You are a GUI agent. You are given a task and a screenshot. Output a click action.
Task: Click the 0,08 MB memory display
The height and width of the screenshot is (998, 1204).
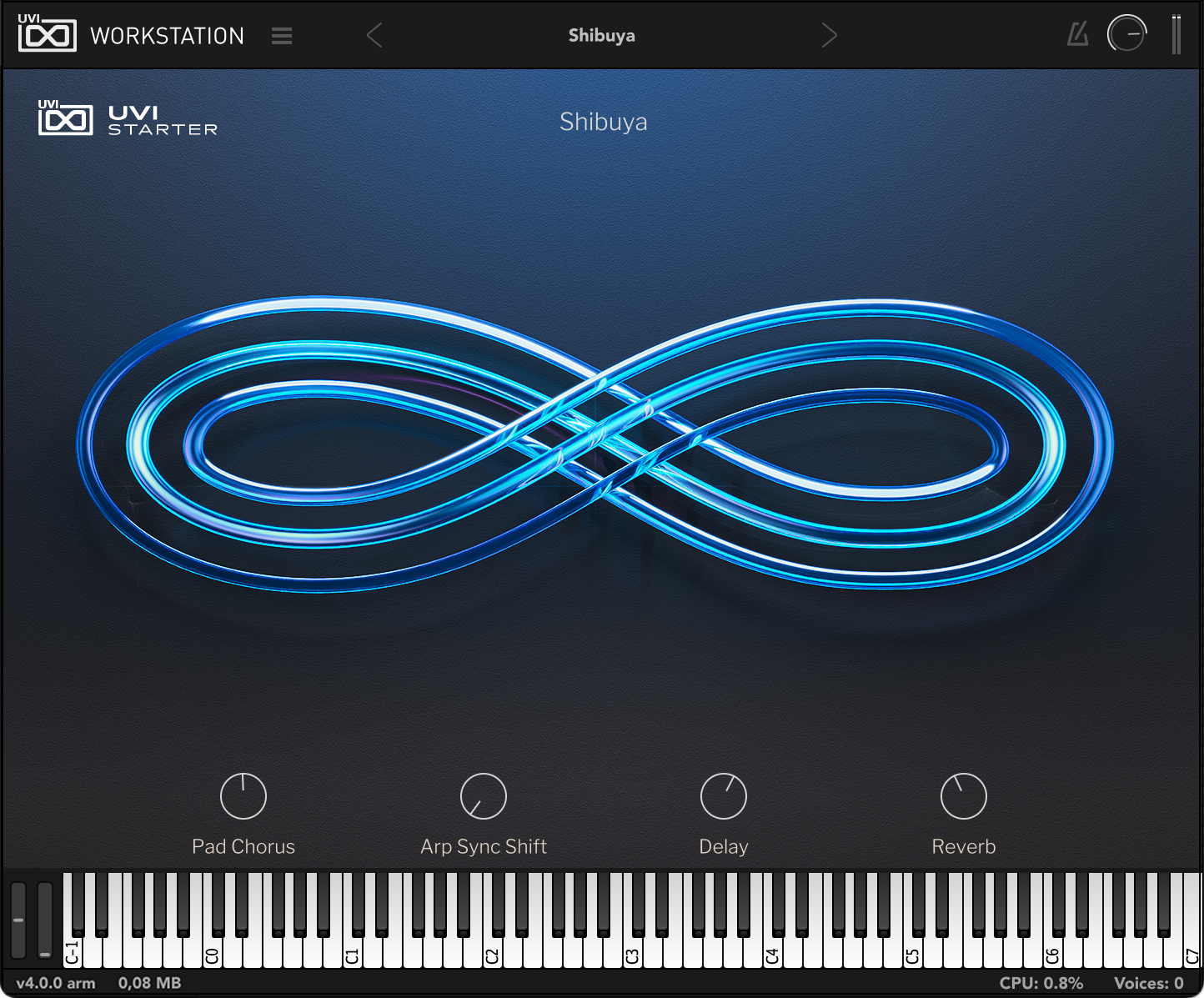(150, 983)
